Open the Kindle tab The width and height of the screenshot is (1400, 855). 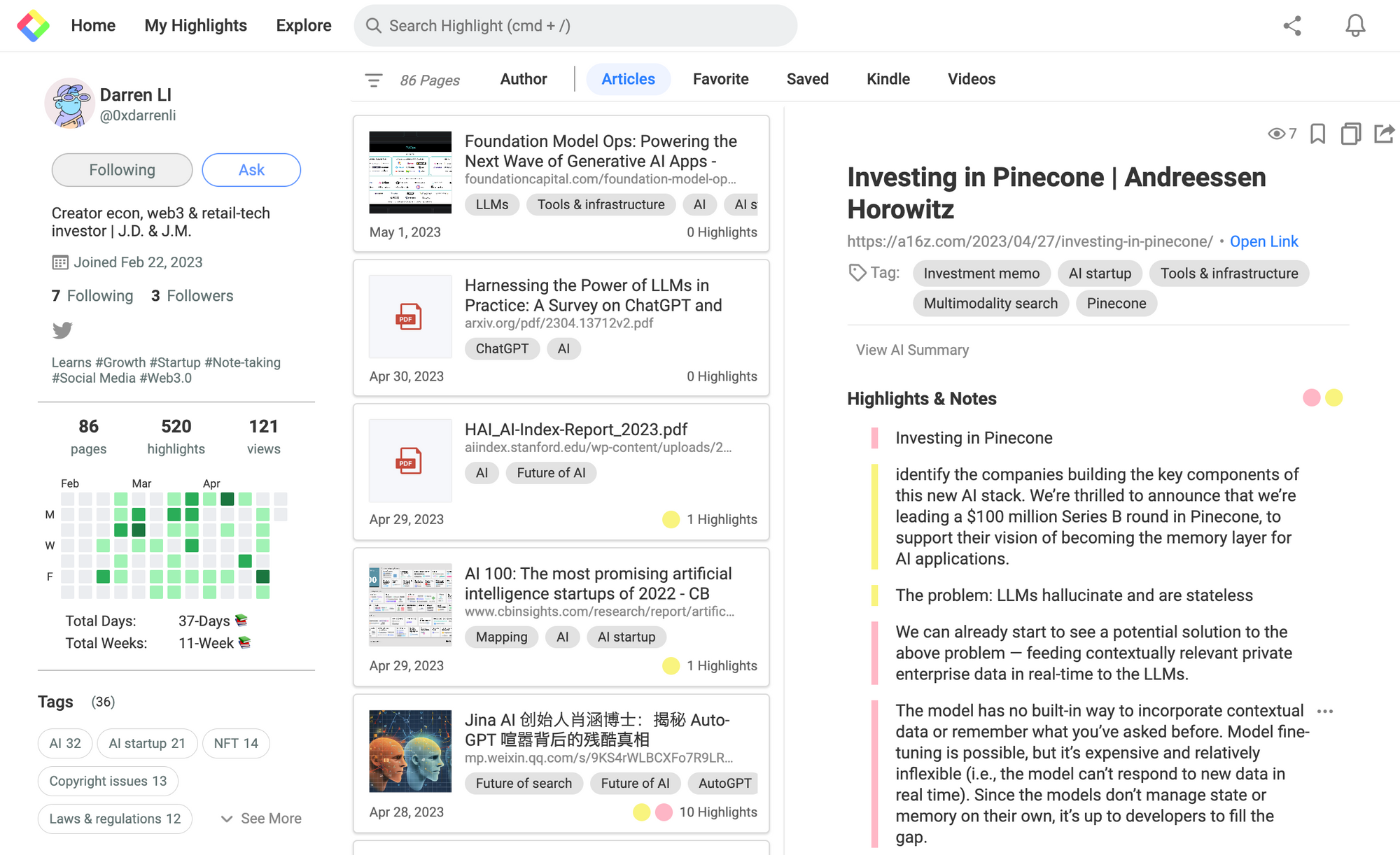click(888, 79)
